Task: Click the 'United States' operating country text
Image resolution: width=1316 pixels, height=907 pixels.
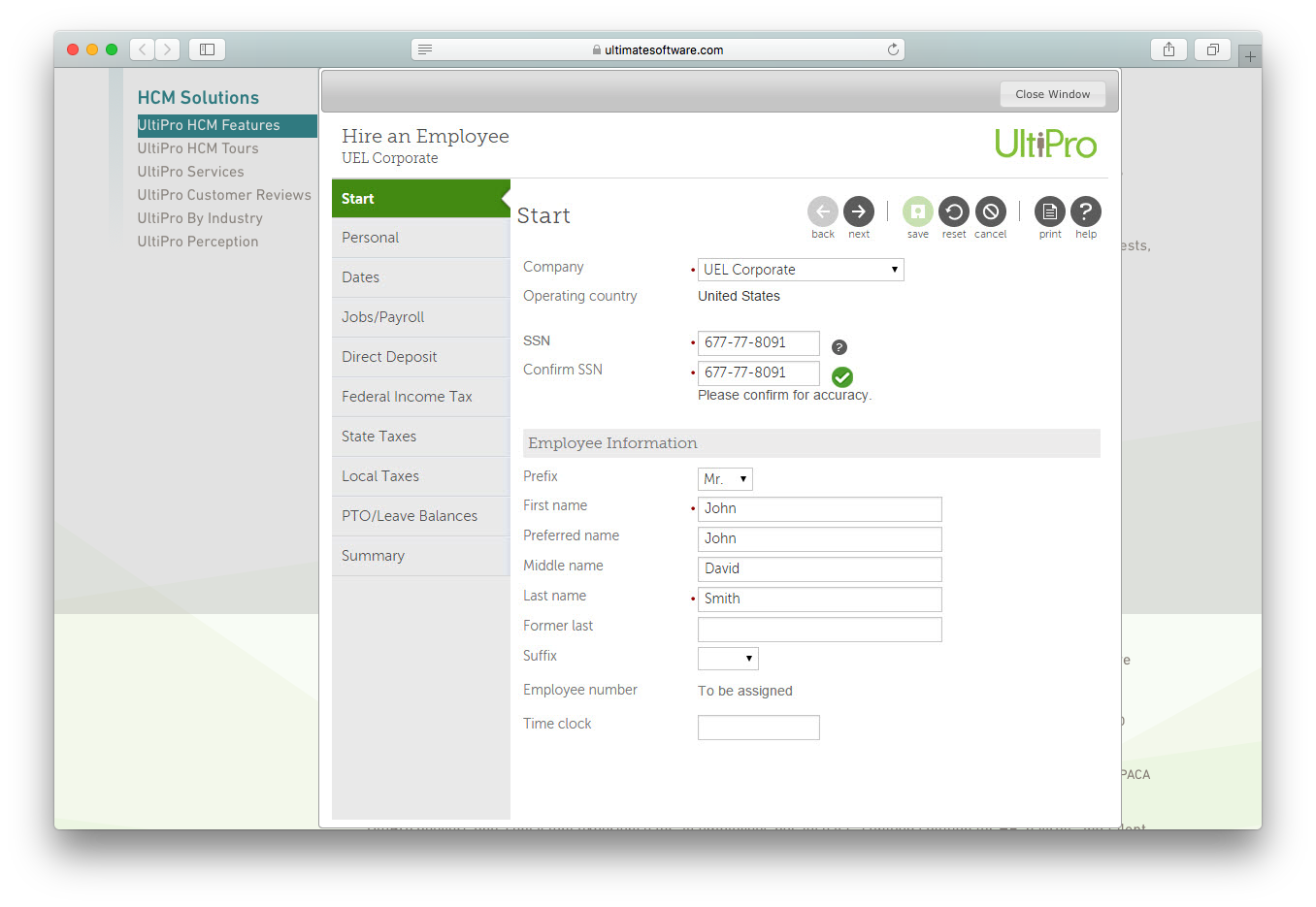Action: point(739,296)
